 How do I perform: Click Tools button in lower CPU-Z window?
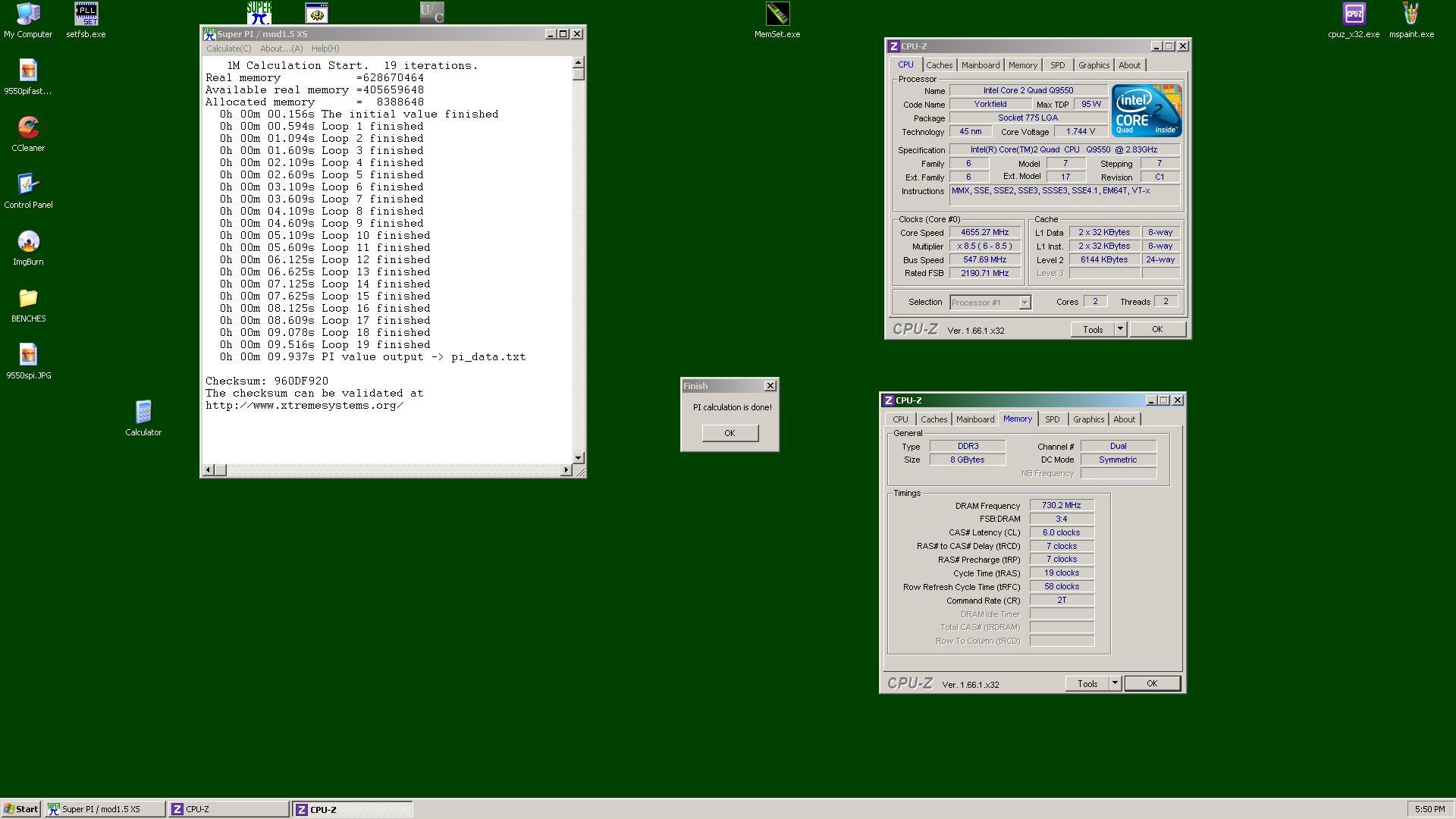(1087, 683)
